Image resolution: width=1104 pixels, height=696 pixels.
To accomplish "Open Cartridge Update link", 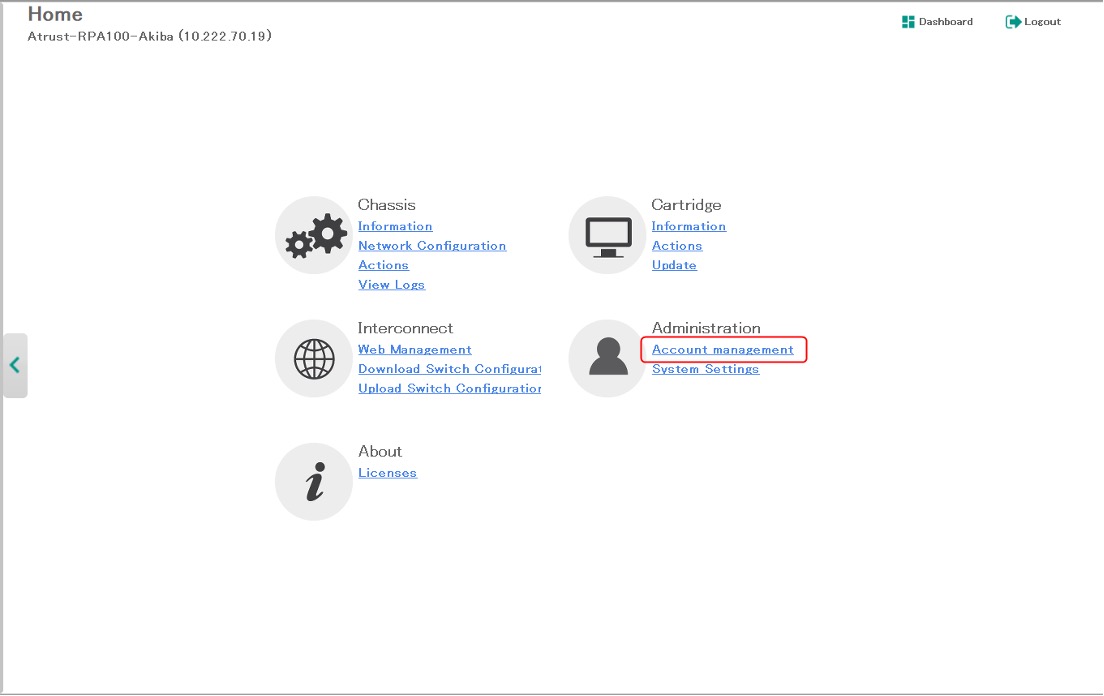I will point(674,266).
